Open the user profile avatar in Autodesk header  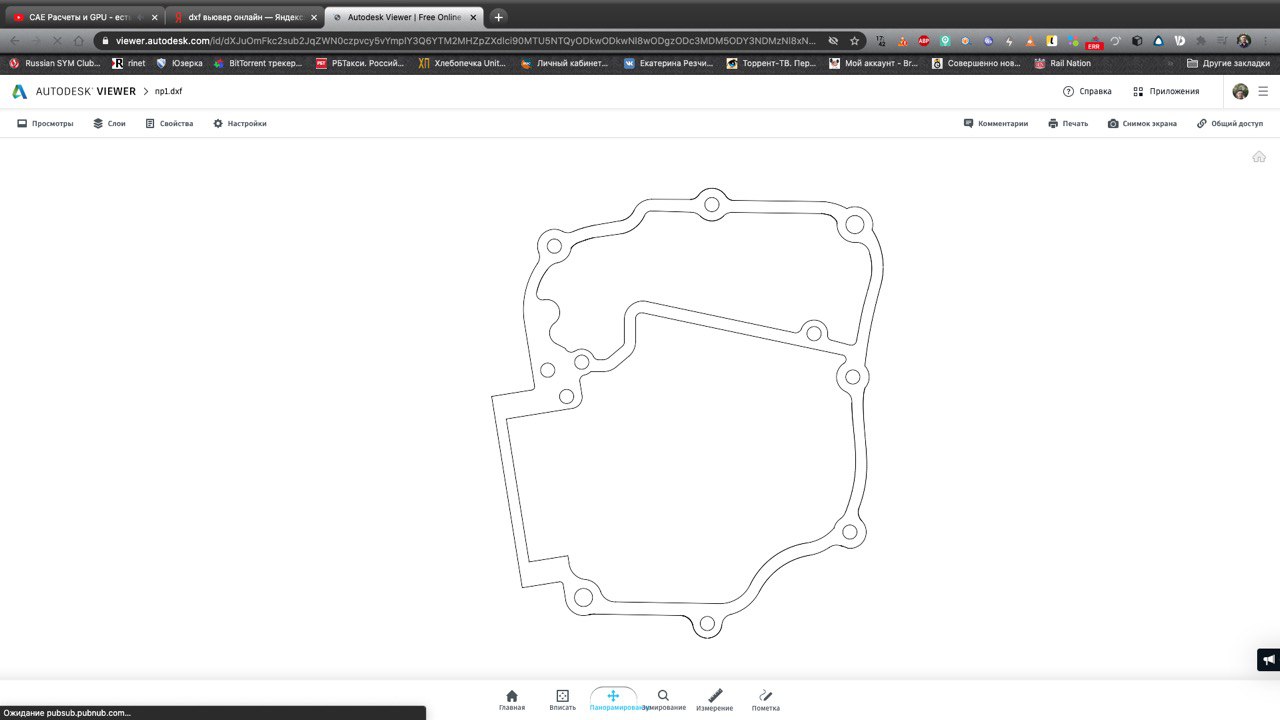tap(1240, 91)
